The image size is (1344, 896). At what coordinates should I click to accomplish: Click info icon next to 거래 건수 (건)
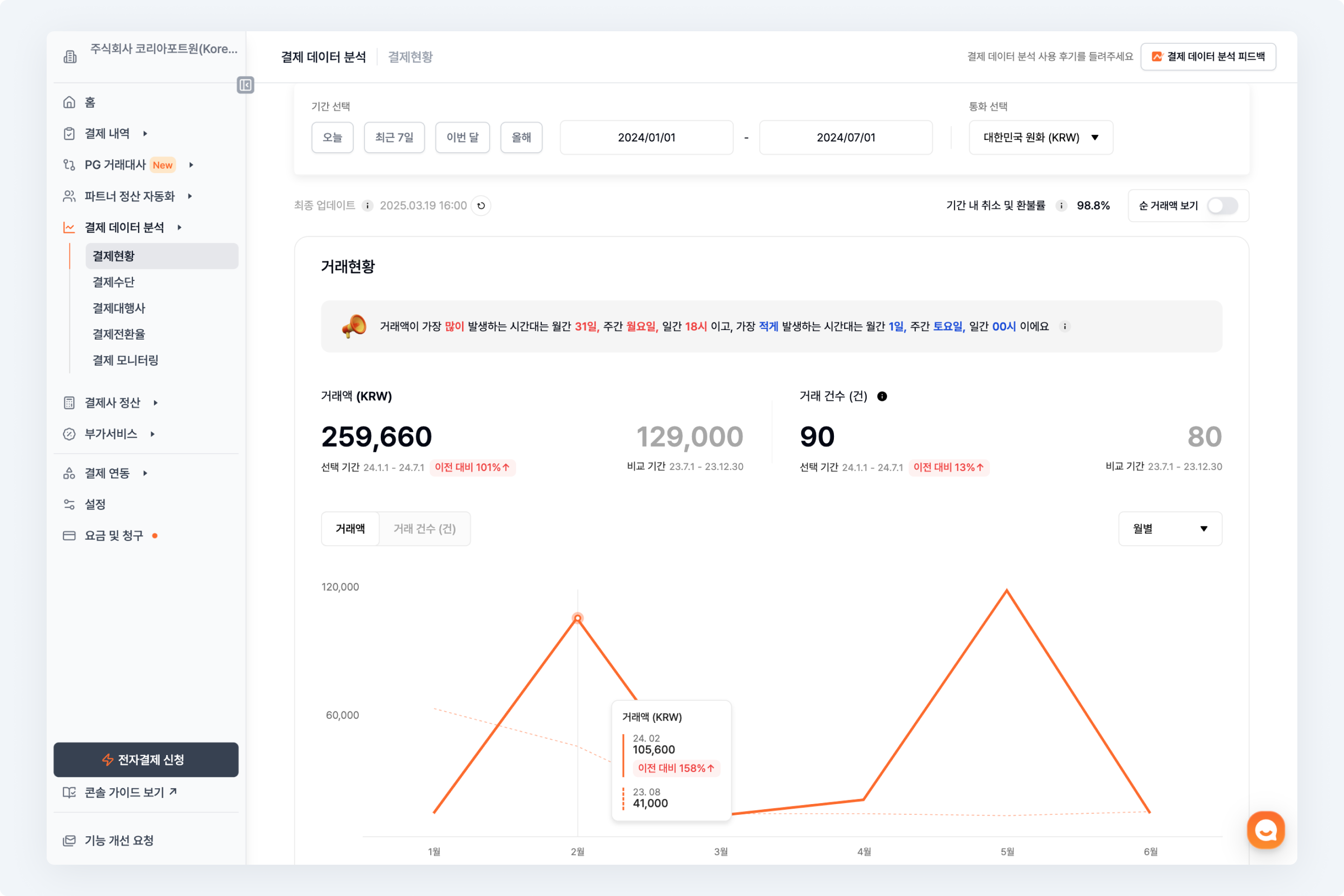coord(882,397)
